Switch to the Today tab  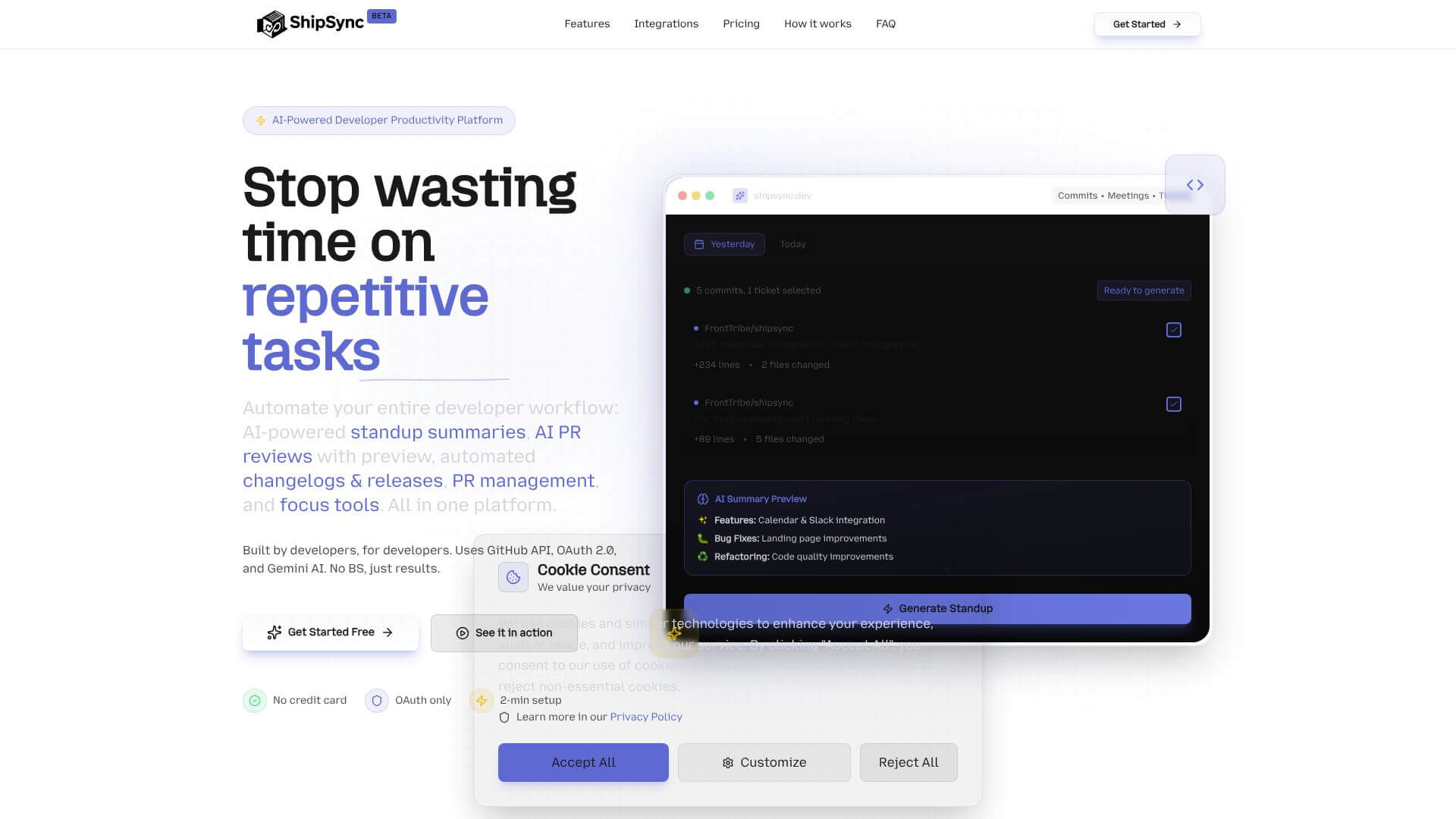[792, 243]
